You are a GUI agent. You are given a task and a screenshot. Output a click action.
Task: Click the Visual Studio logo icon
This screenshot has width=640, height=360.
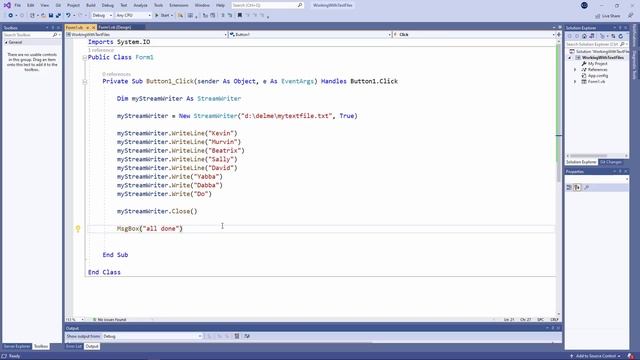click(x=7, y=5)
